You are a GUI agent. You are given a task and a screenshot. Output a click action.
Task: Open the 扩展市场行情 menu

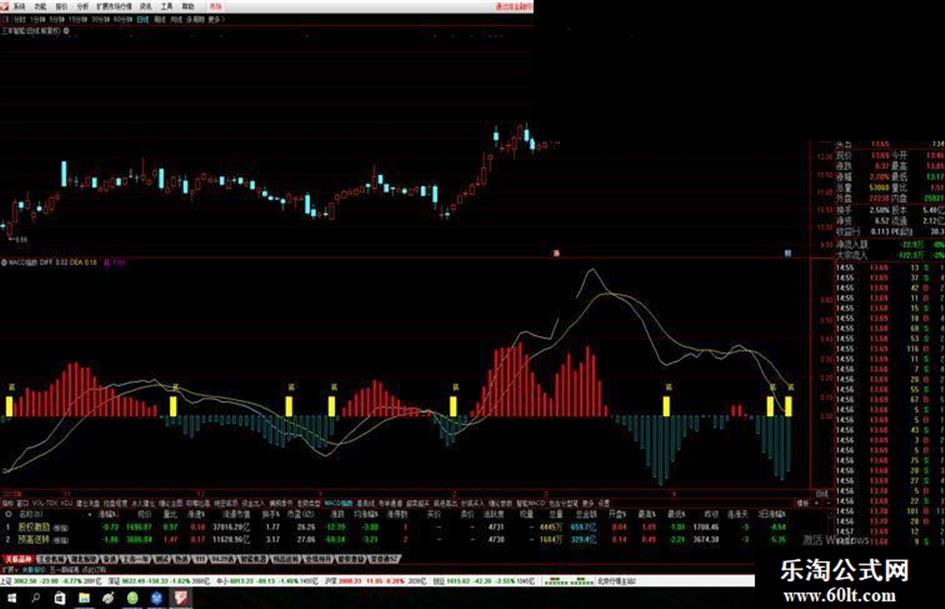(115, 7)
